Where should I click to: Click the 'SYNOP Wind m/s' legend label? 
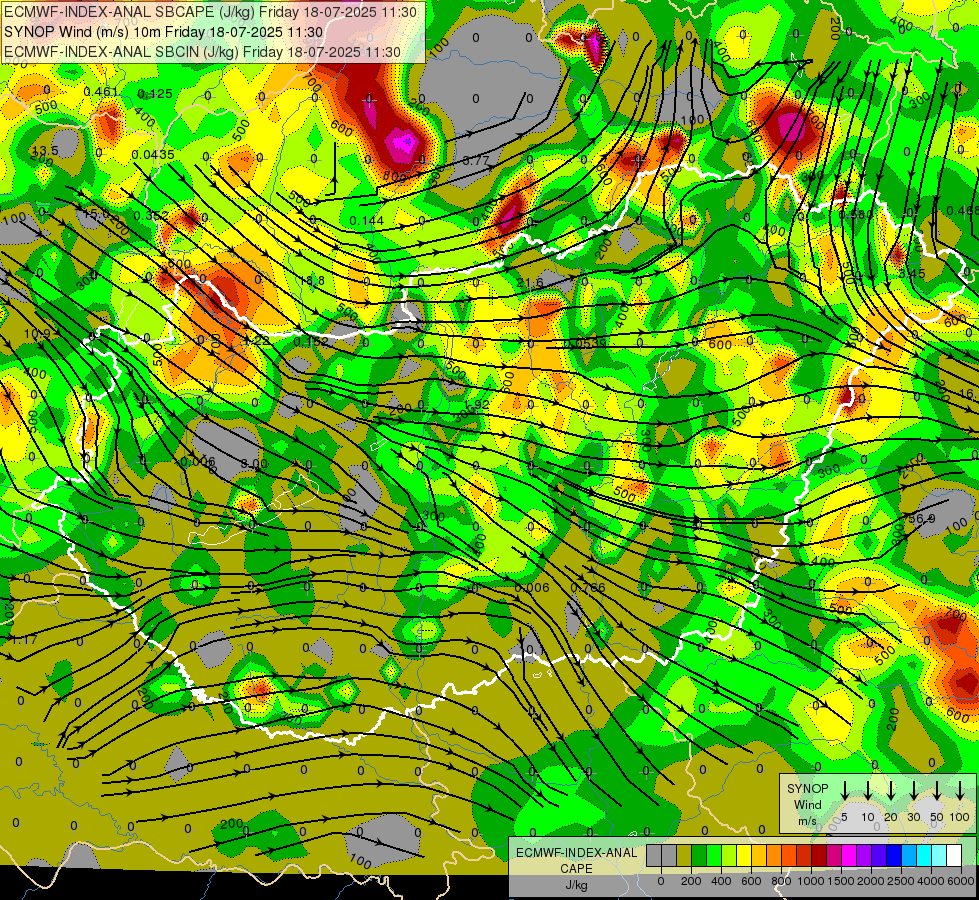click(808, 805)
